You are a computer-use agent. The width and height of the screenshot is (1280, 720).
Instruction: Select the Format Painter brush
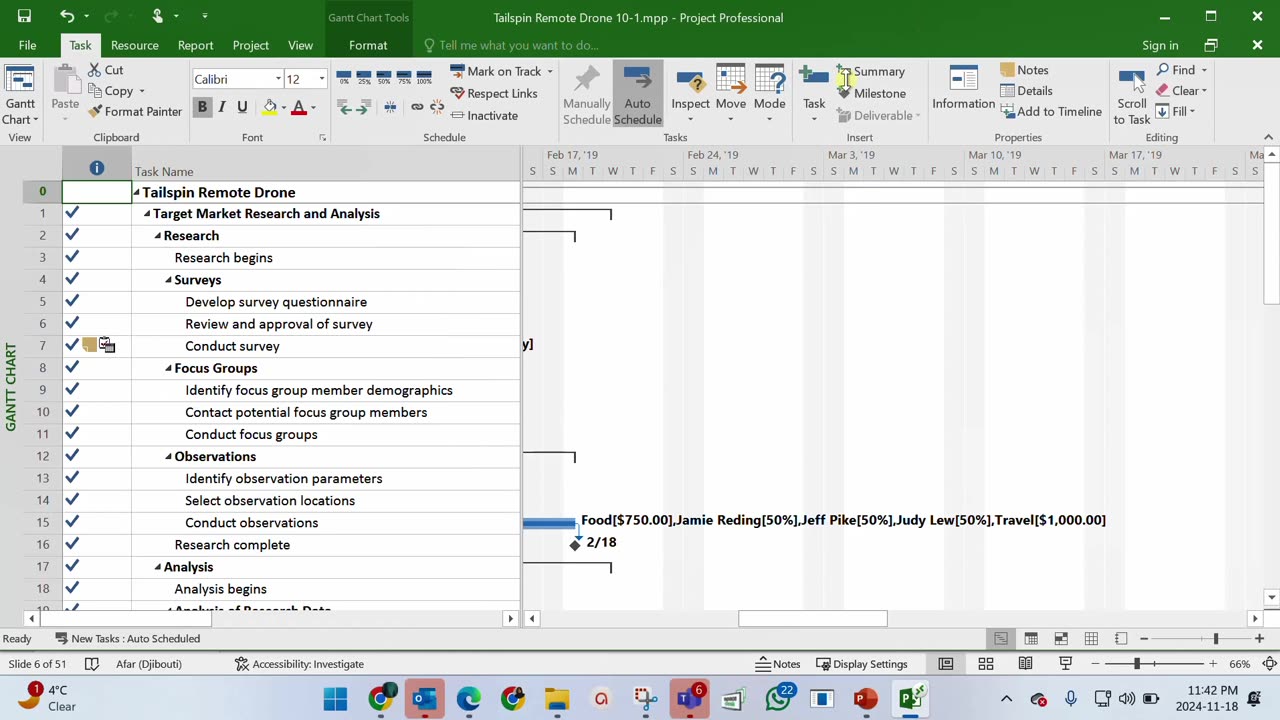coord(95,112)
